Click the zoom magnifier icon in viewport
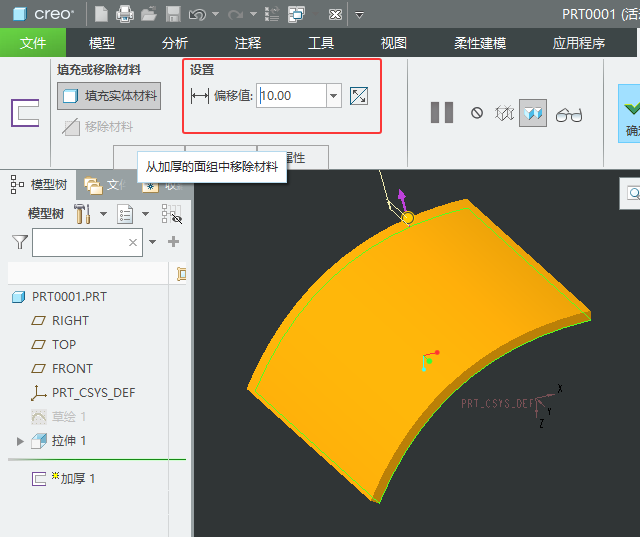The width and height of the screenshot is (640, 537). click(x=633, y=193)
